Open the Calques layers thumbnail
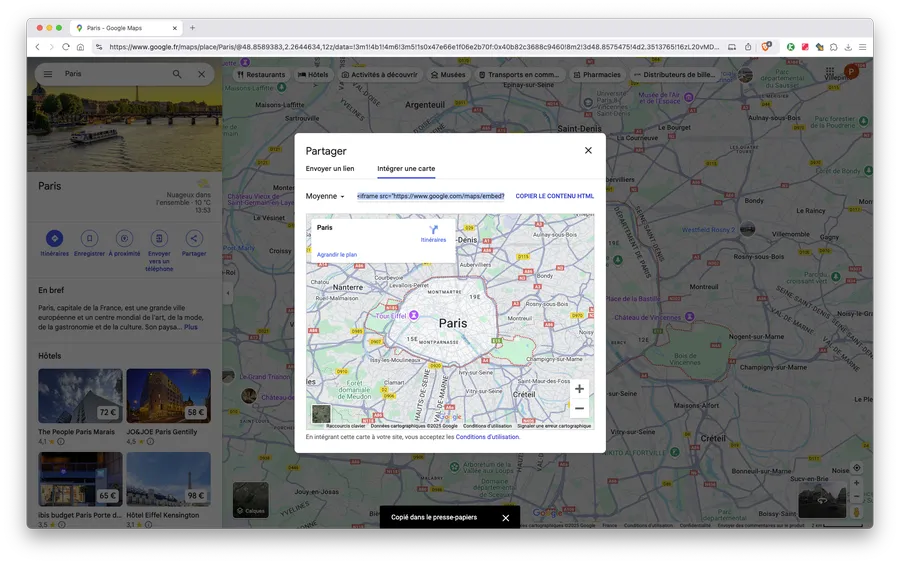Viewport: 900px width, 564px height. pos(251,500)
